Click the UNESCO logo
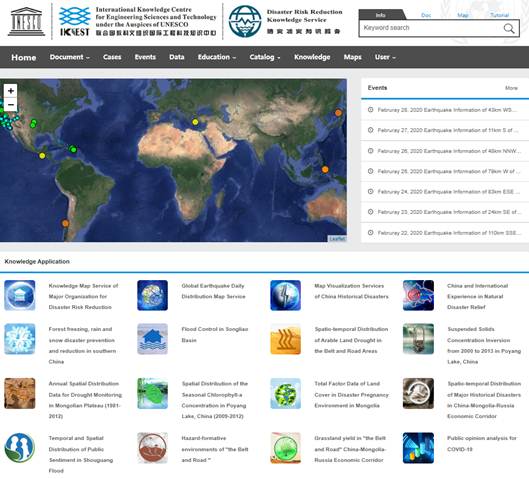Viewport: 529px width, 479px height. click(x=26, y=21)
